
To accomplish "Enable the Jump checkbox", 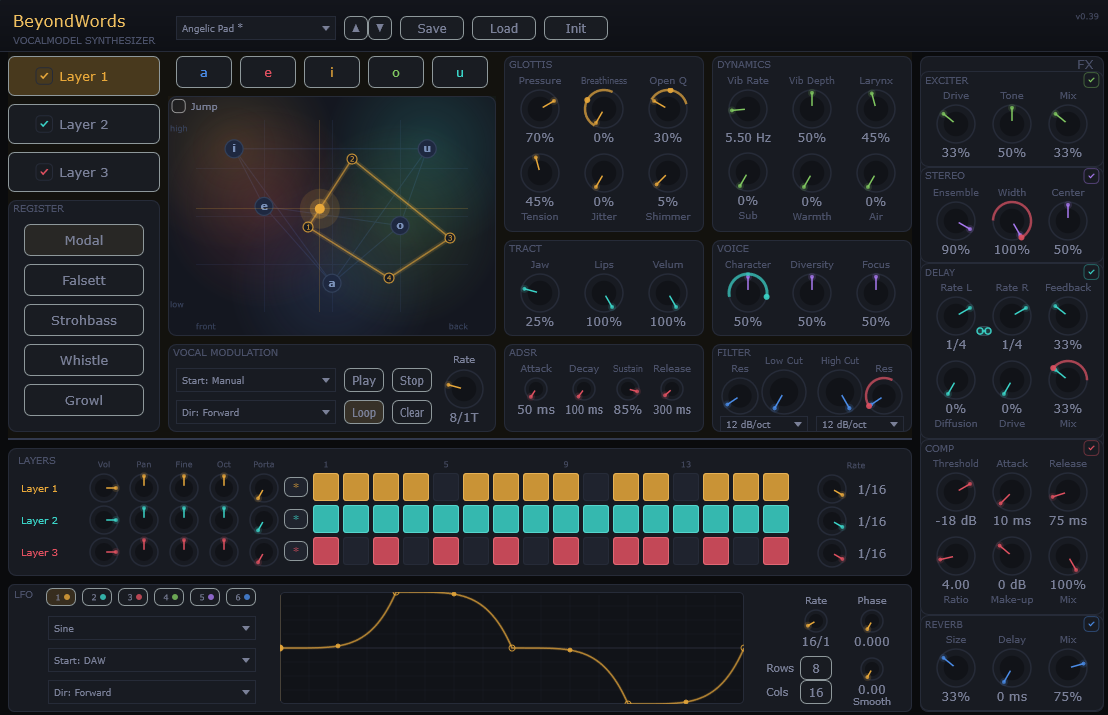I will pyautogui.click(x=179, y=106).
